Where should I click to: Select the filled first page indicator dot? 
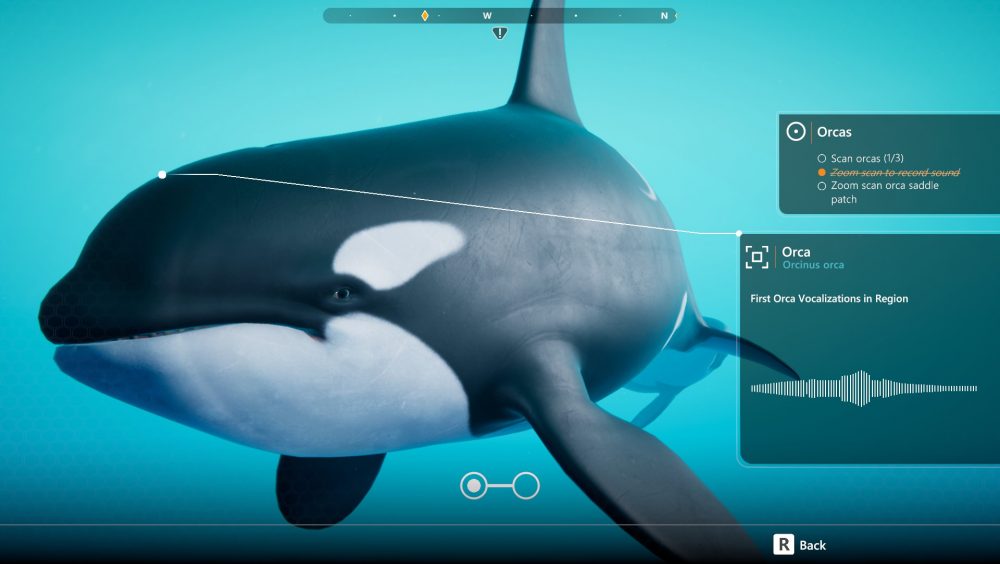474,486
